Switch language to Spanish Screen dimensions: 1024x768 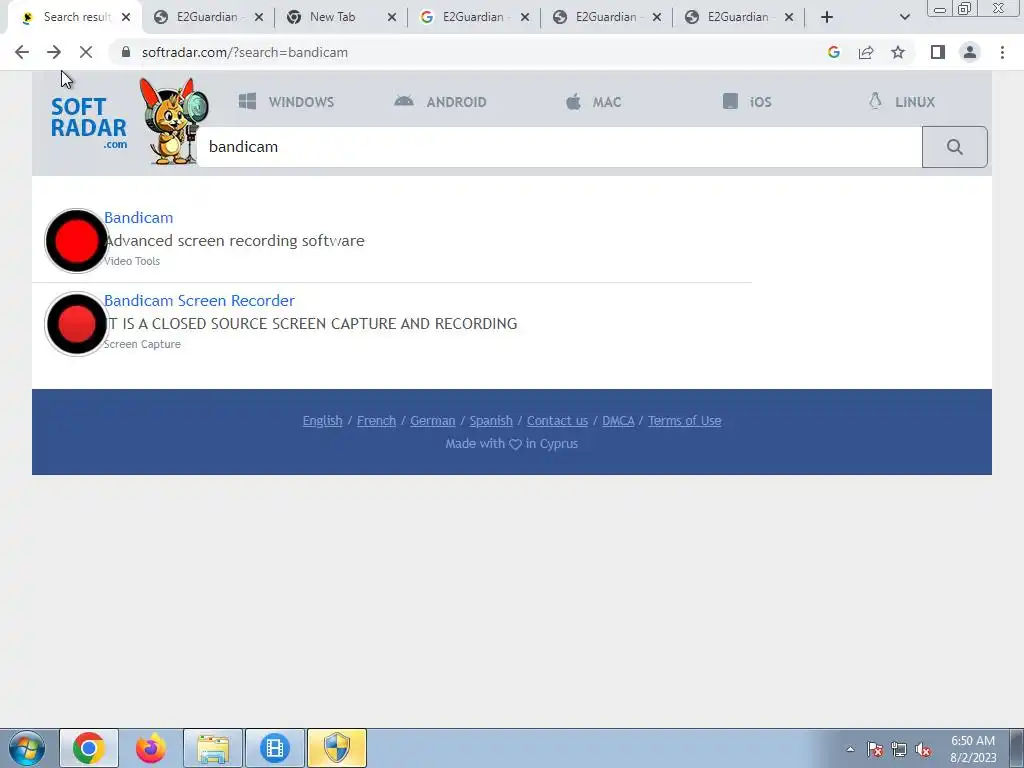[x=491, y=421]
